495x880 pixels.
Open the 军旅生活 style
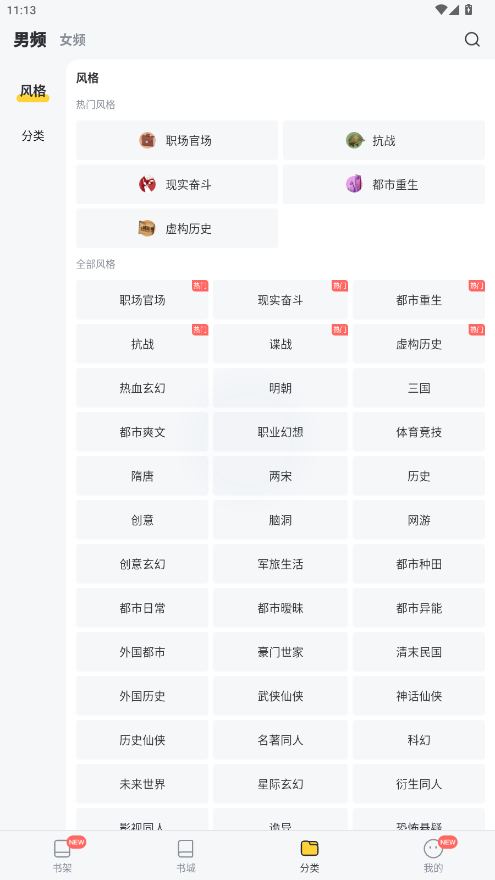pos(281,563)
